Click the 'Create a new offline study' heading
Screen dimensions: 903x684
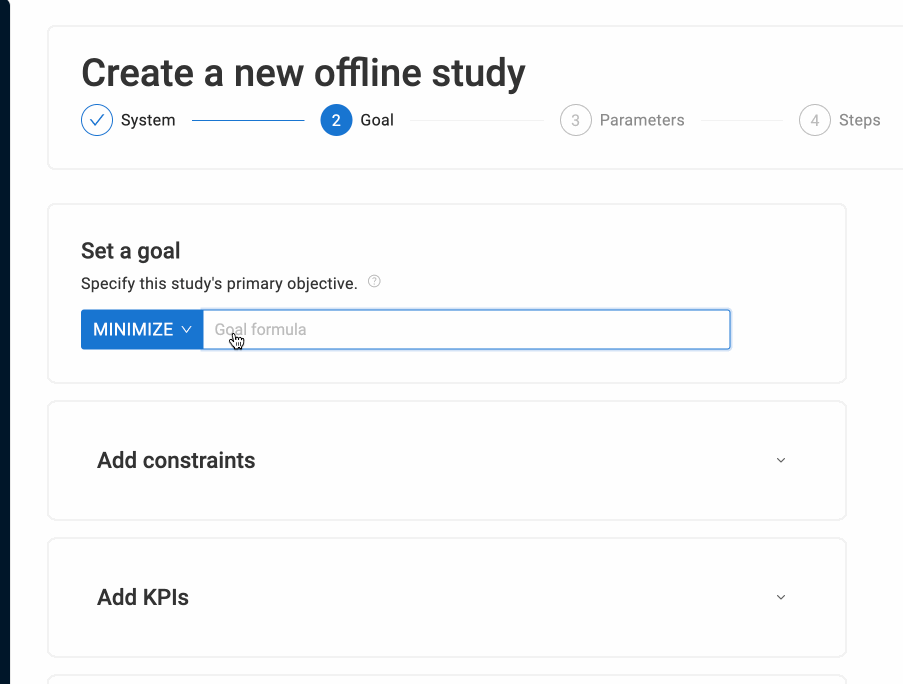pos(303,74)
